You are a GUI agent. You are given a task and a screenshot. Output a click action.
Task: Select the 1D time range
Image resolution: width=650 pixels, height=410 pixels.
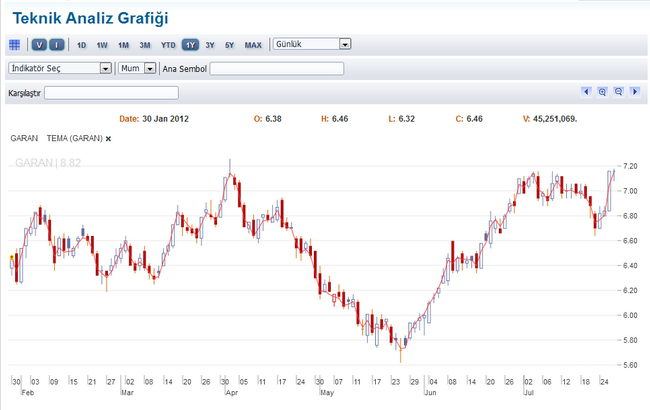(x=82, y=45)
